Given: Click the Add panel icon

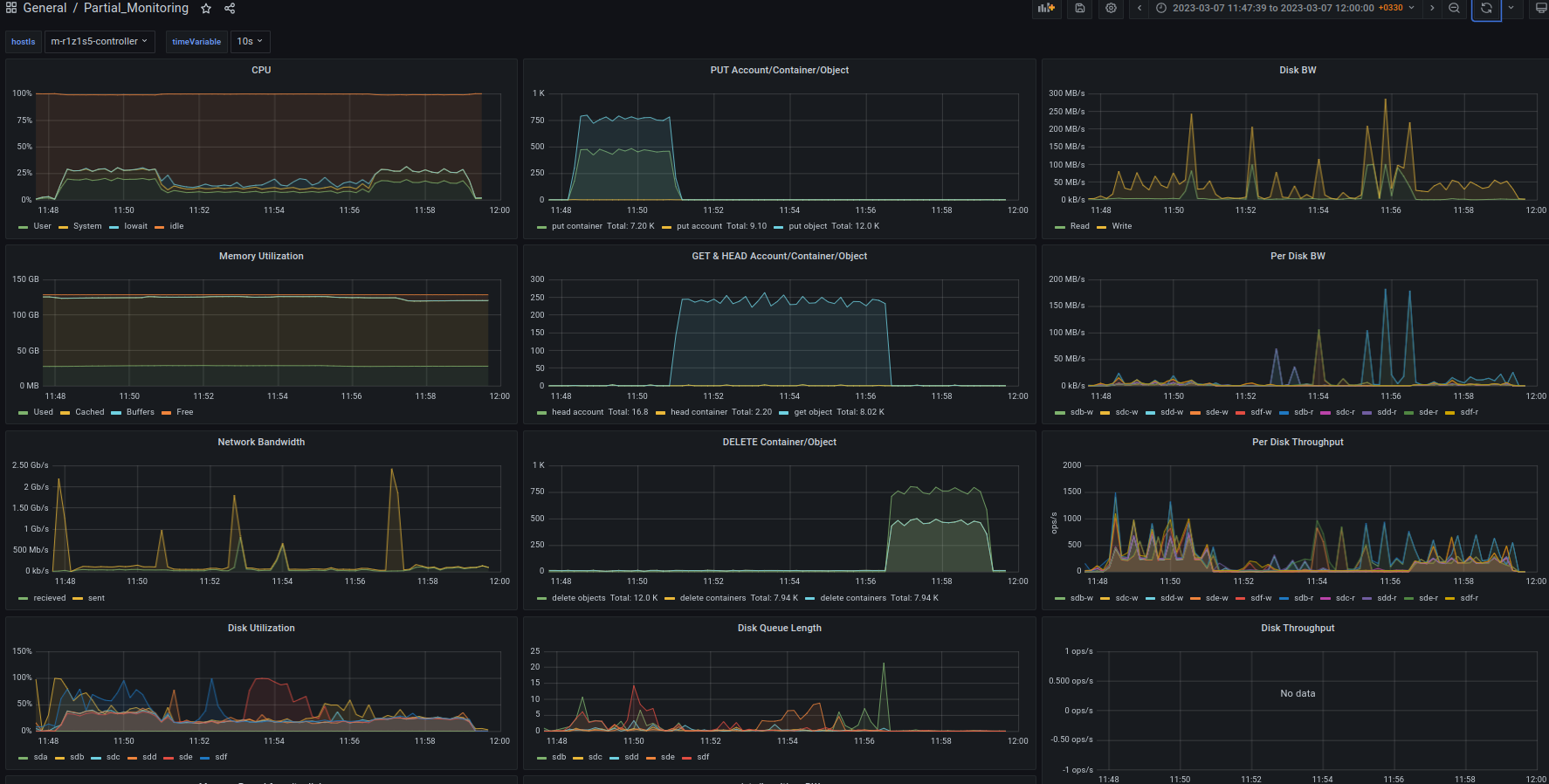Looking at the screenshot, I should coord(1046,8).
